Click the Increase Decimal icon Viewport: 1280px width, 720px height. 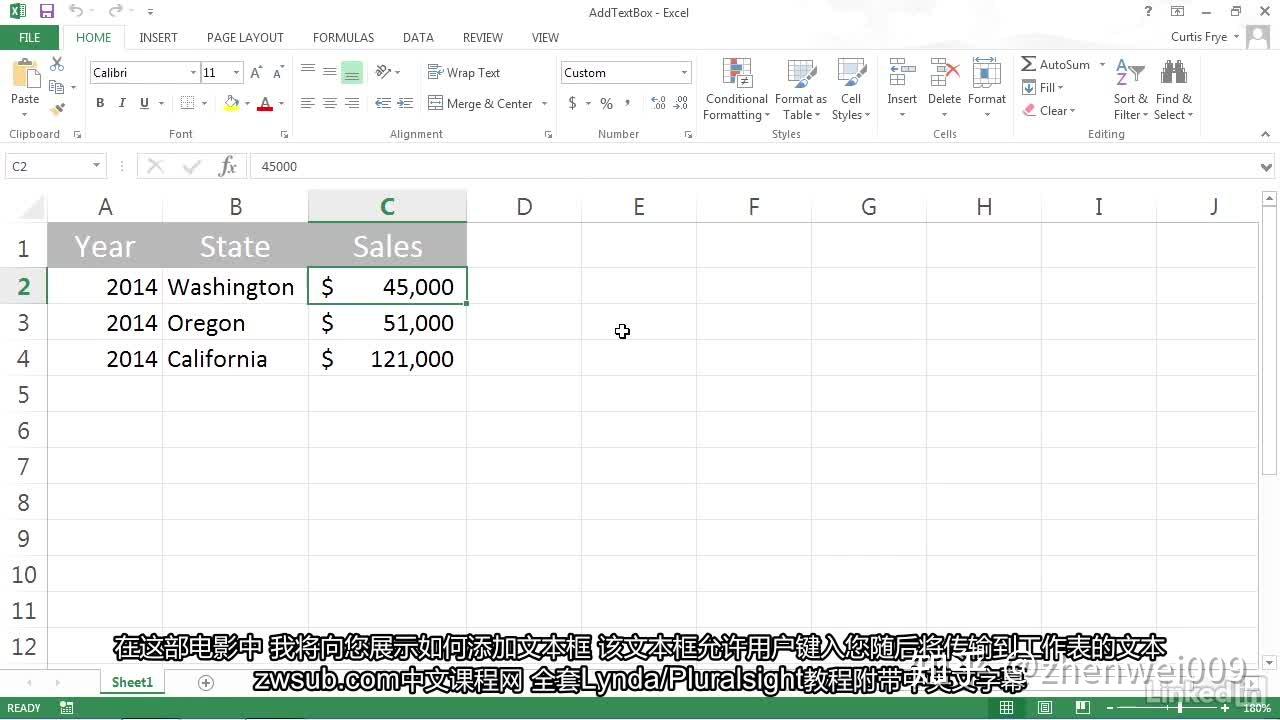click(658, 103)
